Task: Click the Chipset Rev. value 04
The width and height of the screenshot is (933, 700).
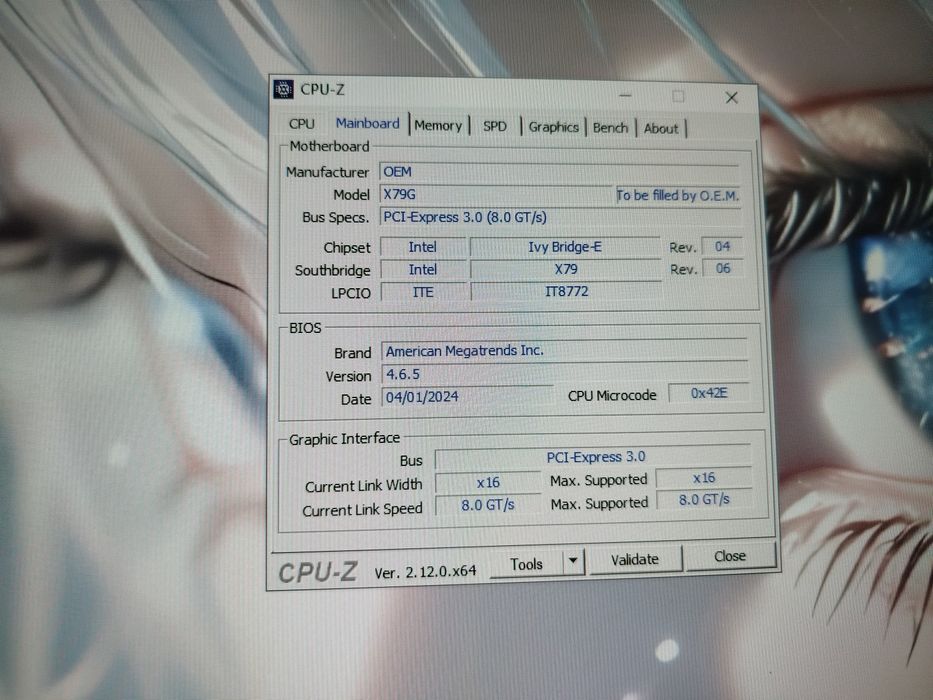Action: [x=722, y=246]
